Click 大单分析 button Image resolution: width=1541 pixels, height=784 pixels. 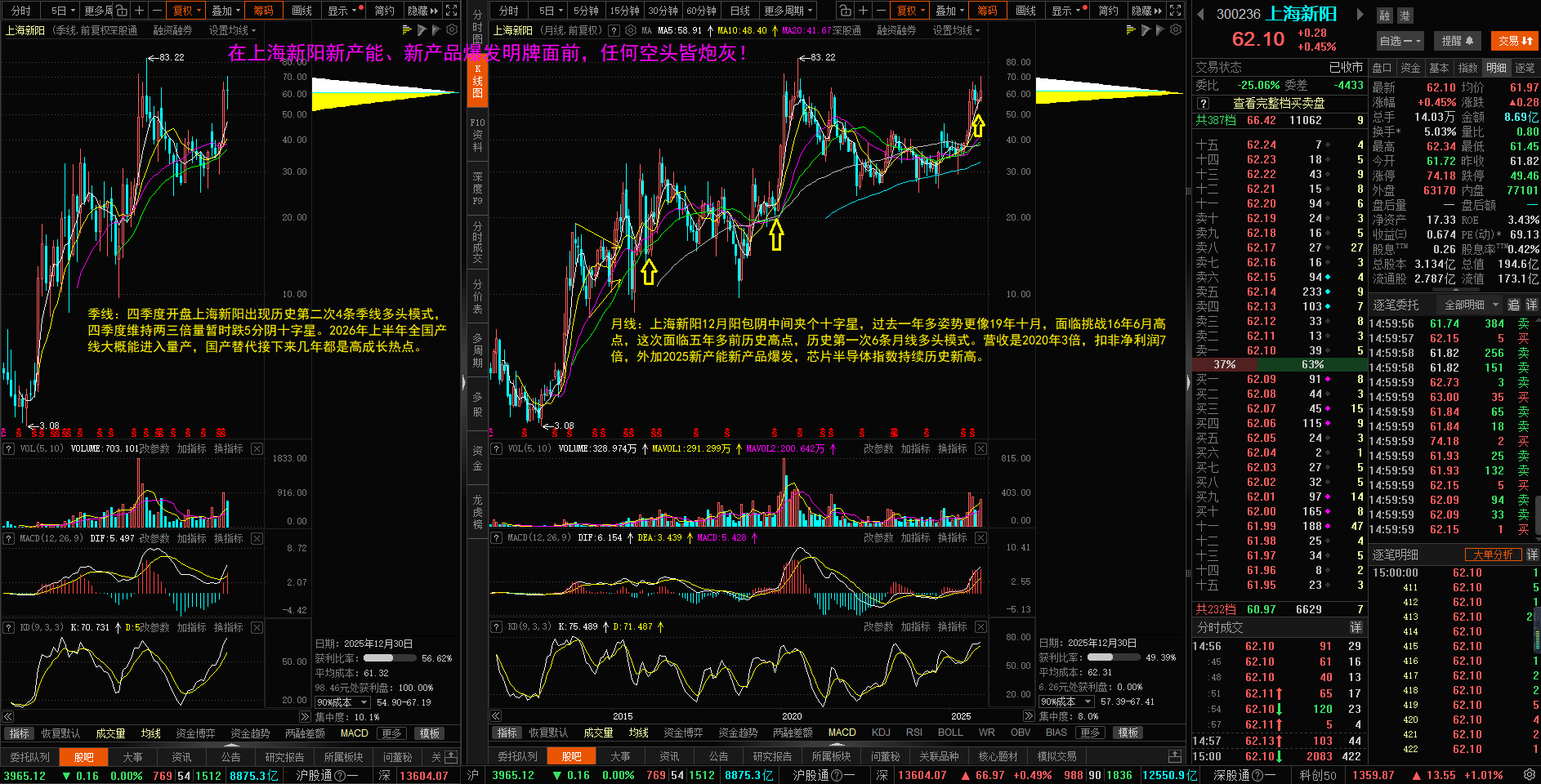pyautogui.click(x=1493, y=555)
